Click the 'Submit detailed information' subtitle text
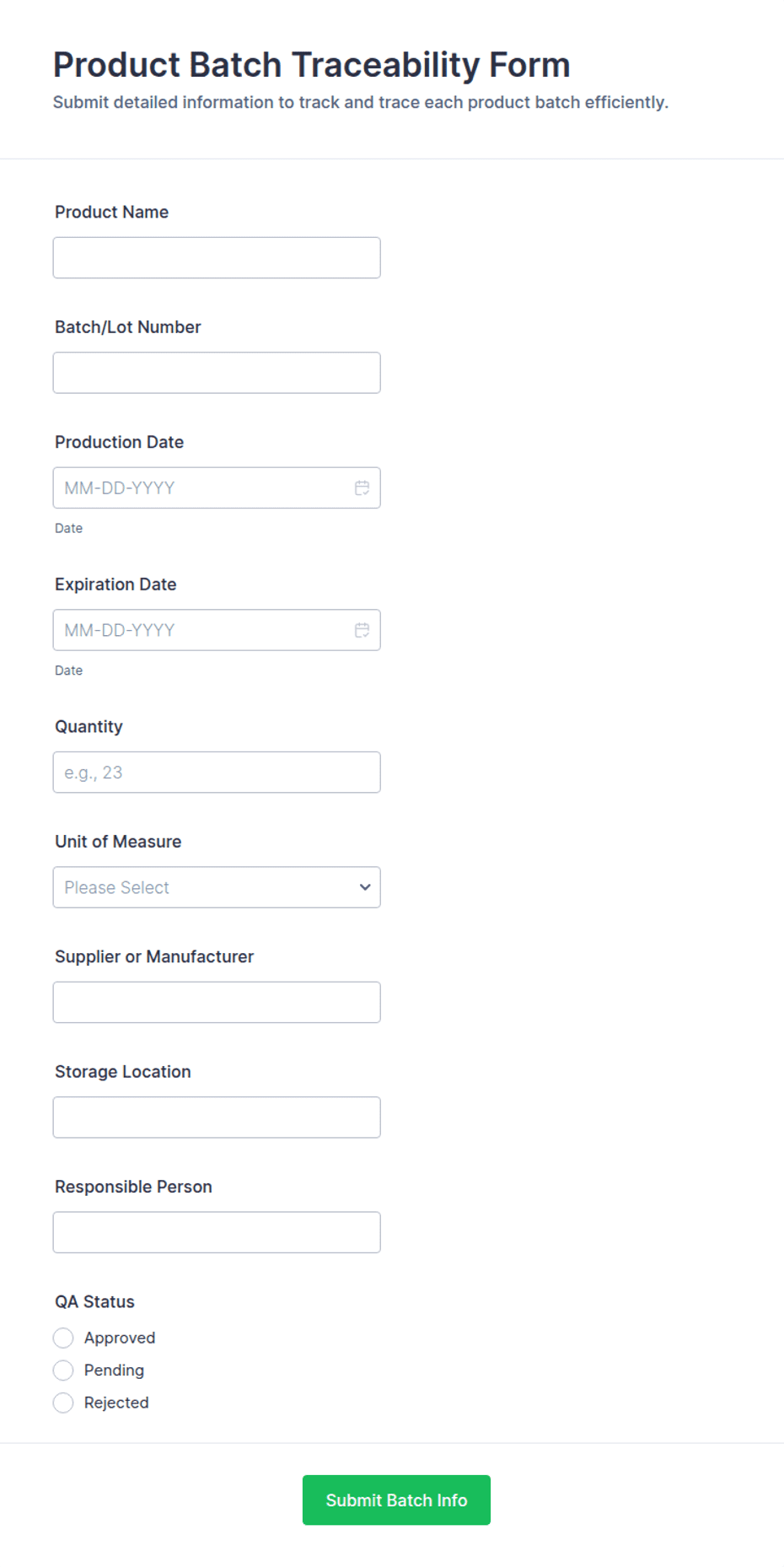784x1567 pixels. click(x=360, y=102)
